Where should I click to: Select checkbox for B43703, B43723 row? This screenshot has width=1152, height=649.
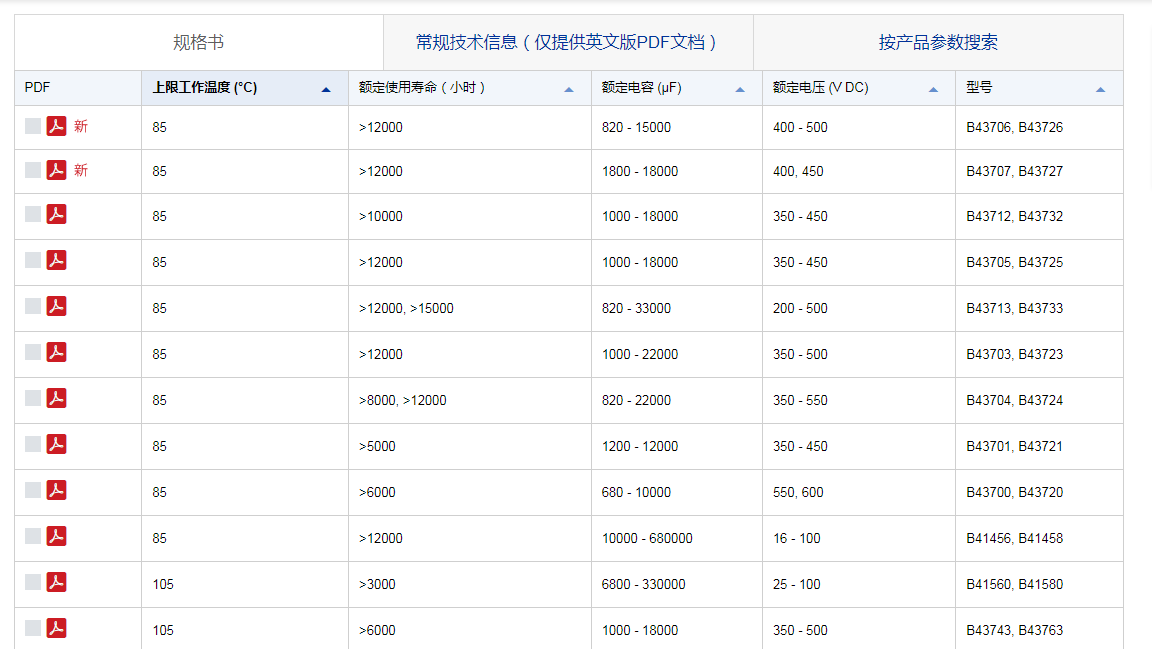click(x=33, y=352)
